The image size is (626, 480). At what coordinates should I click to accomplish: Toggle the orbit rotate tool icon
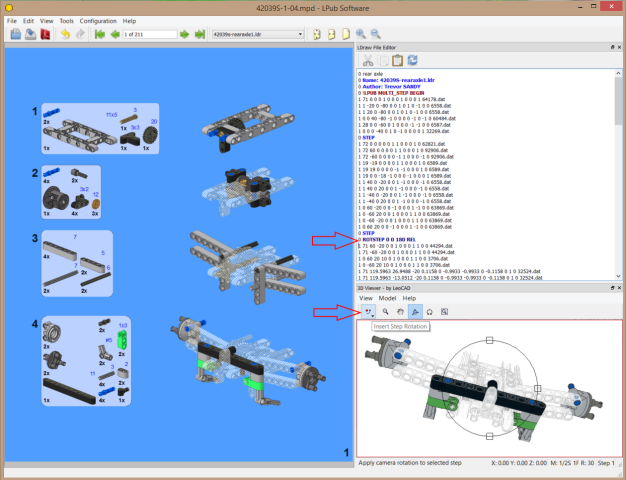click(x=430, y=312)
